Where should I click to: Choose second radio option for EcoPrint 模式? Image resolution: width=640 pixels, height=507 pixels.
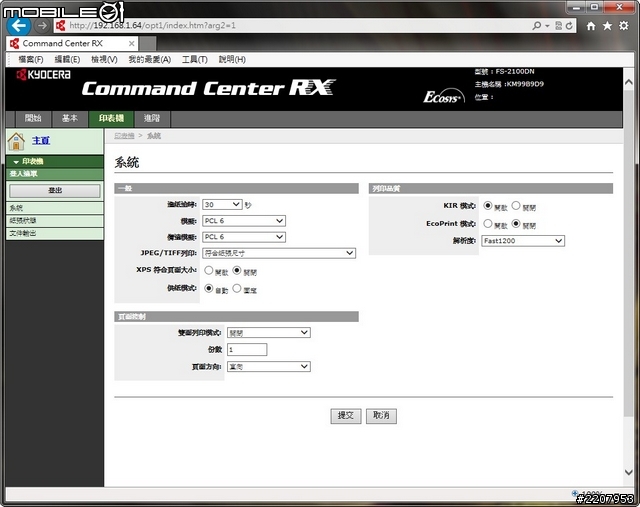[x=516, y=223]
